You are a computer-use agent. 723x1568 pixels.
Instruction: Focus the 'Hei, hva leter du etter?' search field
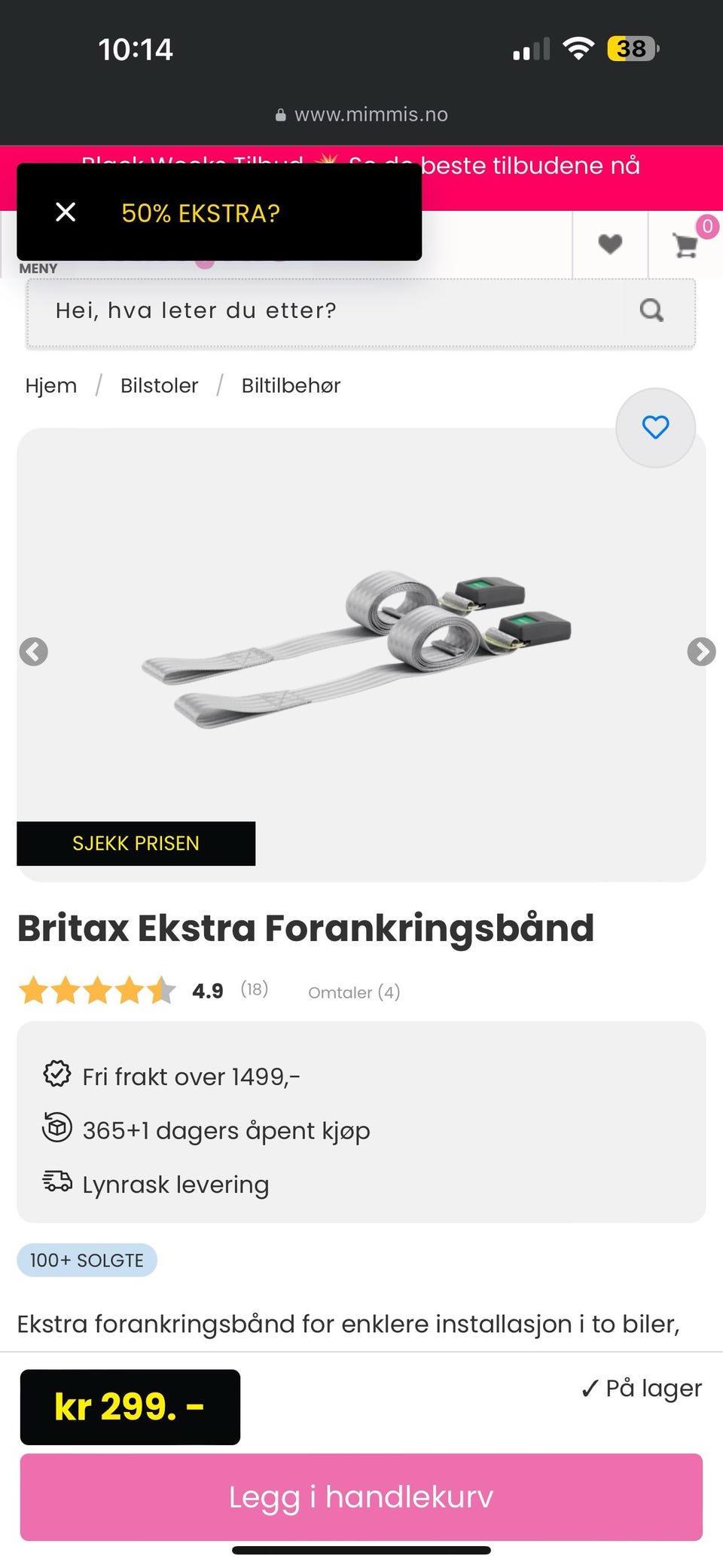pos(324,310)
